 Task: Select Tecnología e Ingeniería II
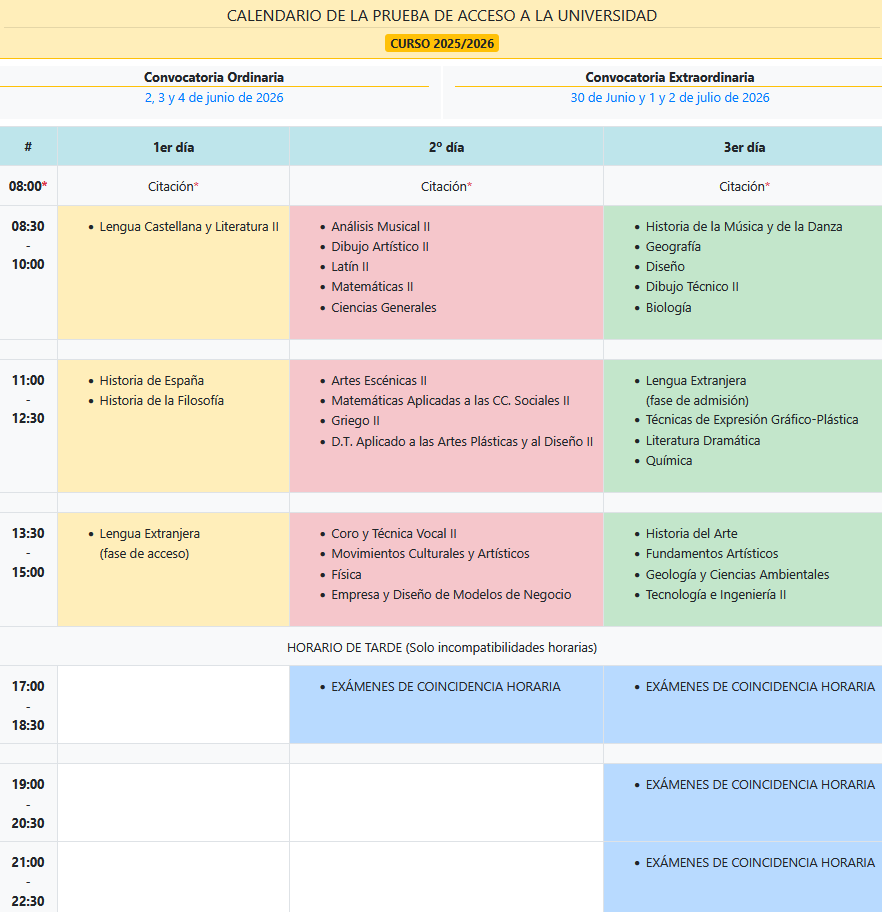[715, 595]
